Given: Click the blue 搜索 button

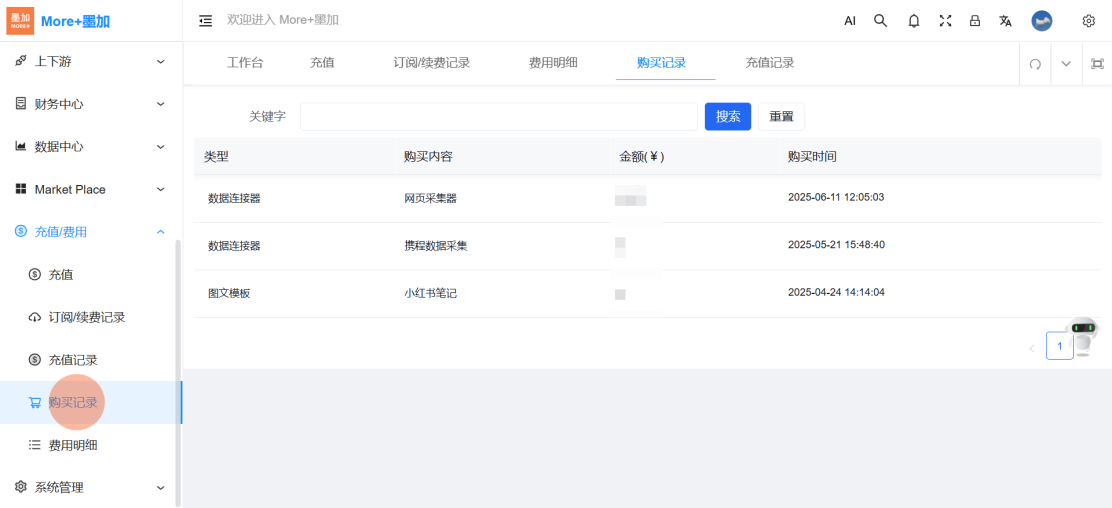Looking at the screenshot, I should coord(728,117).
